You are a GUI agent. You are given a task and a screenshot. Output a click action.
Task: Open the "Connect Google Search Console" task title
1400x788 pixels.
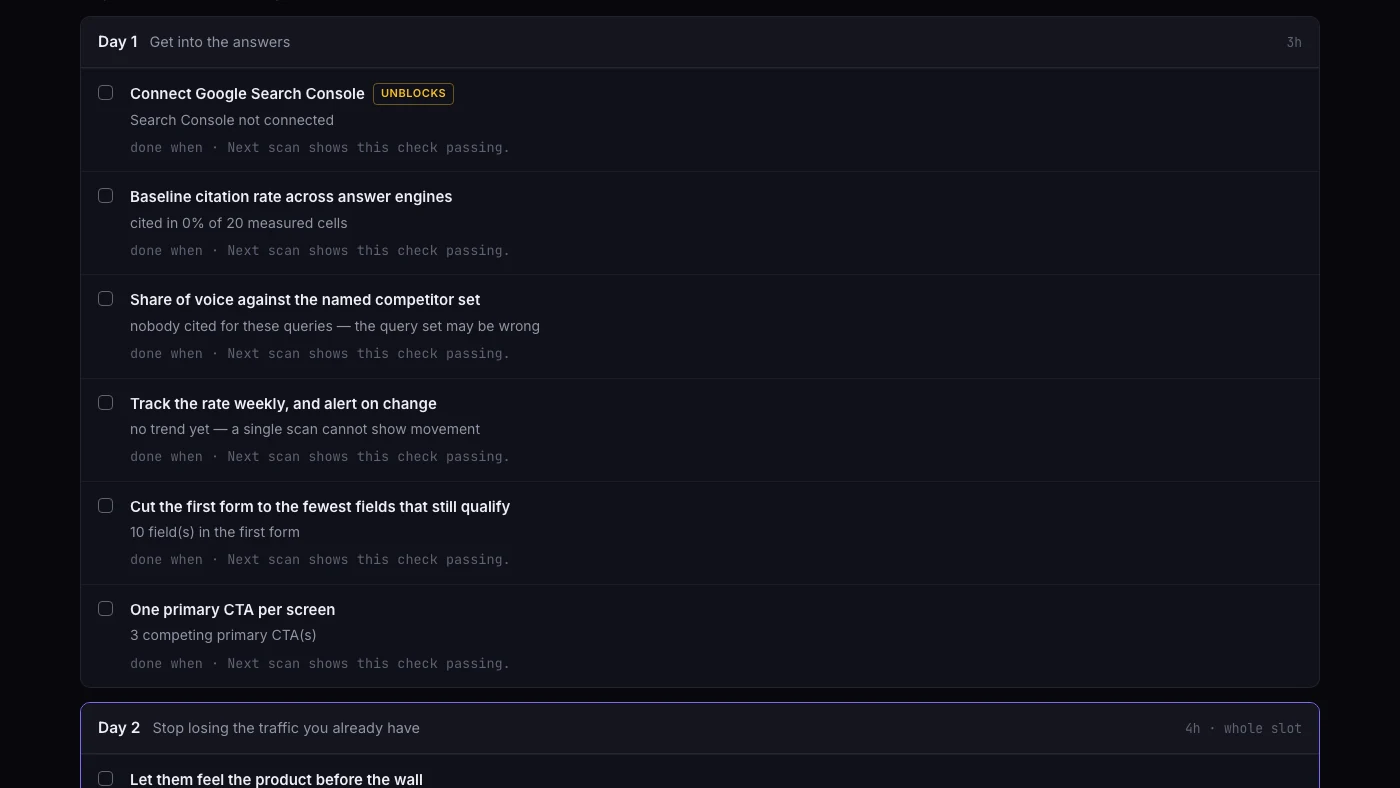247,93
